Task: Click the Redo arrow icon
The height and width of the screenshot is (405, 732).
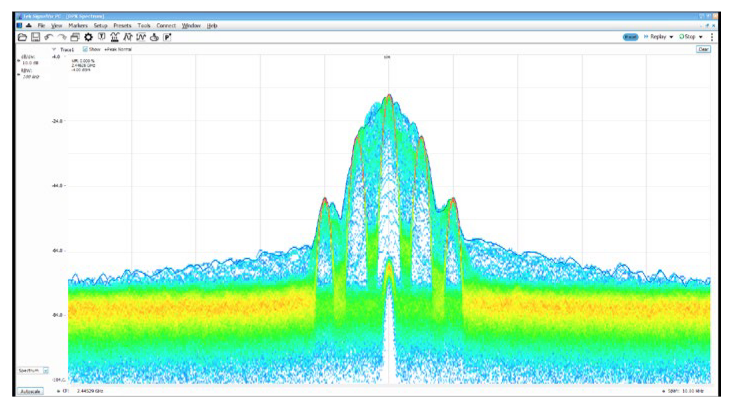Action: coord(61,37)
